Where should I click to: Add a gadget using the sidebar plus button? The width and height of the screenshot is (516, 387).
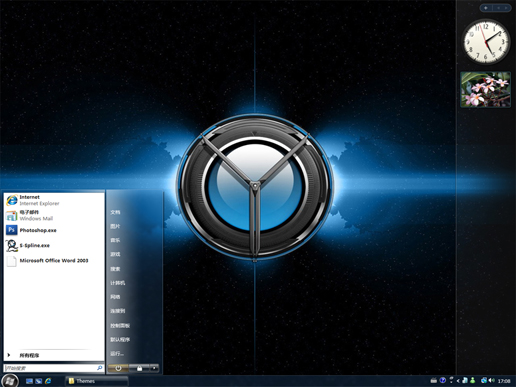tap(486, 8)
